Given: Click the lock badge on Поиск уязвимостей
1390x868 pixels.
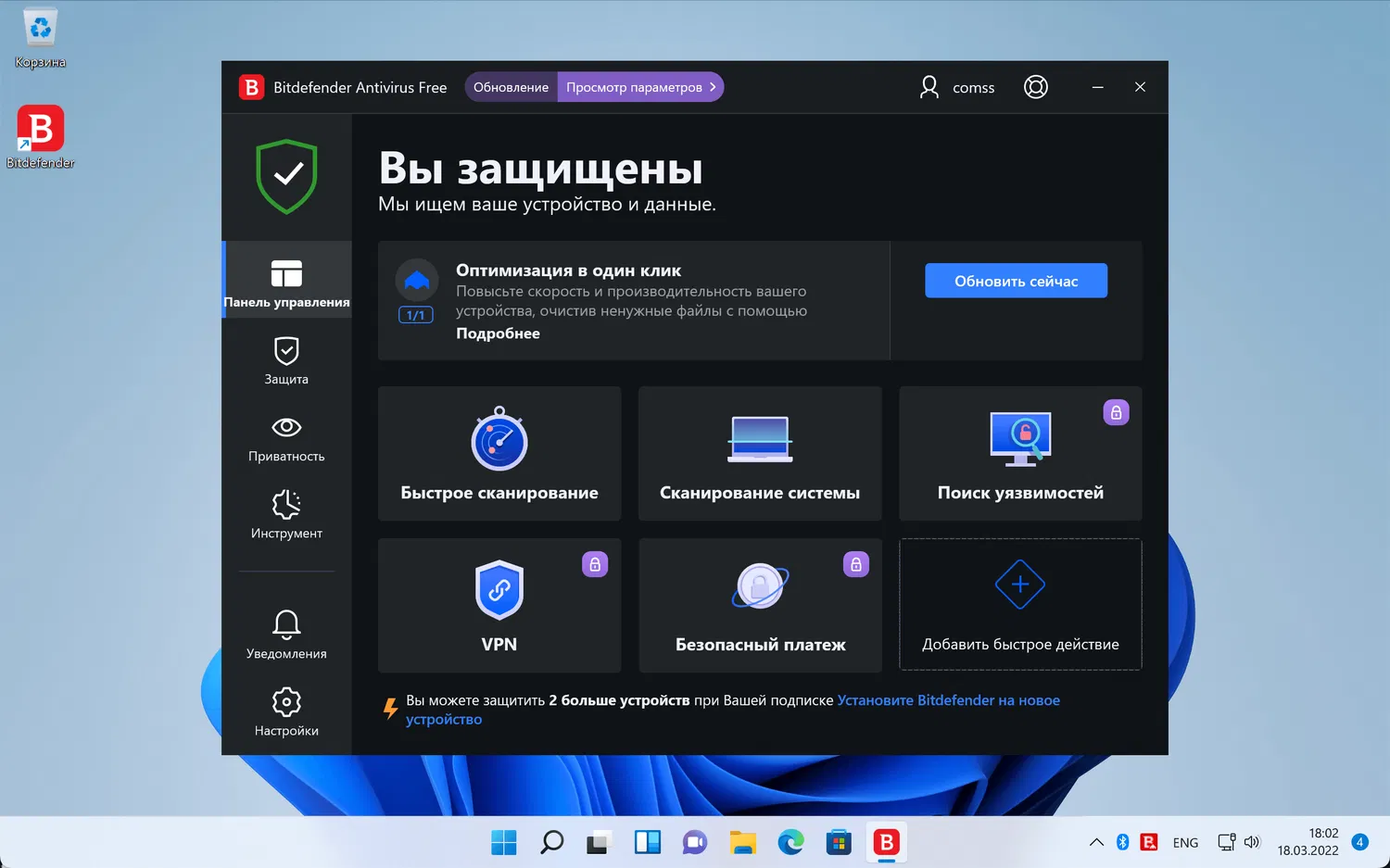Looking at the screenshot, I should [1117, 413].
